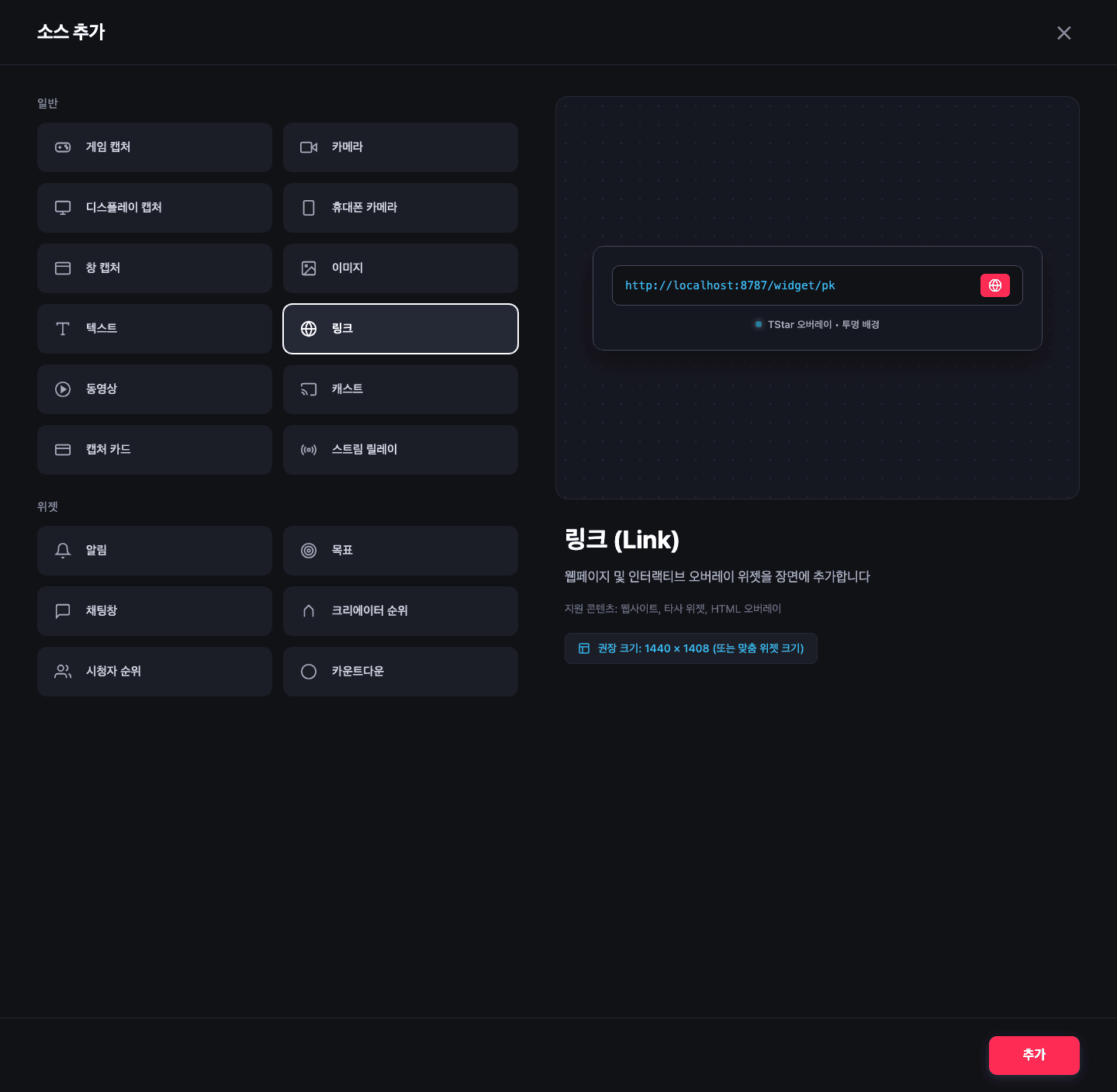The image size is (1117, 1092).
Task: Click the 소스 추가 dialog title
Action: (x=71, y=32)
